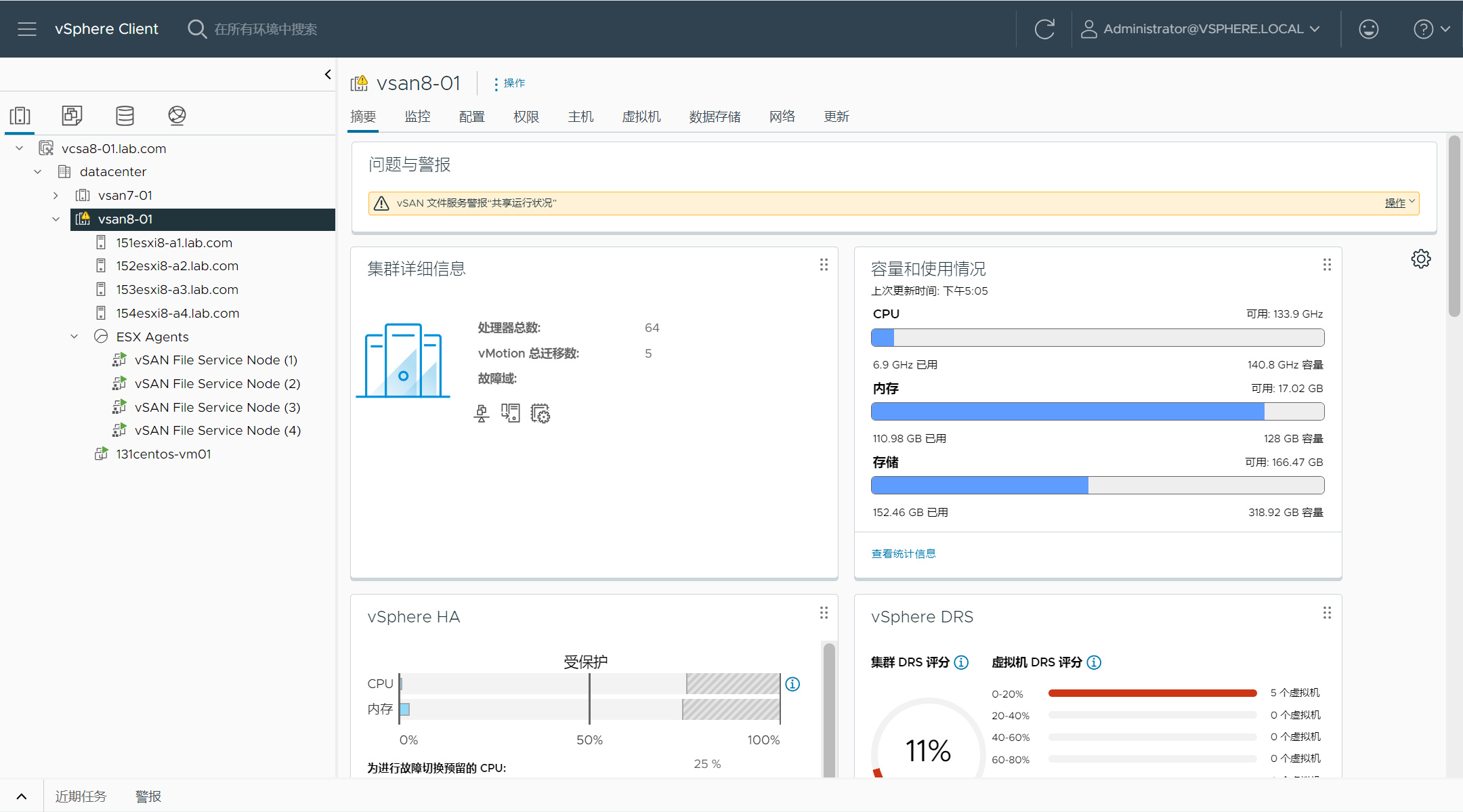Open the 操作 dropdown in the alarm banner

1400,202
